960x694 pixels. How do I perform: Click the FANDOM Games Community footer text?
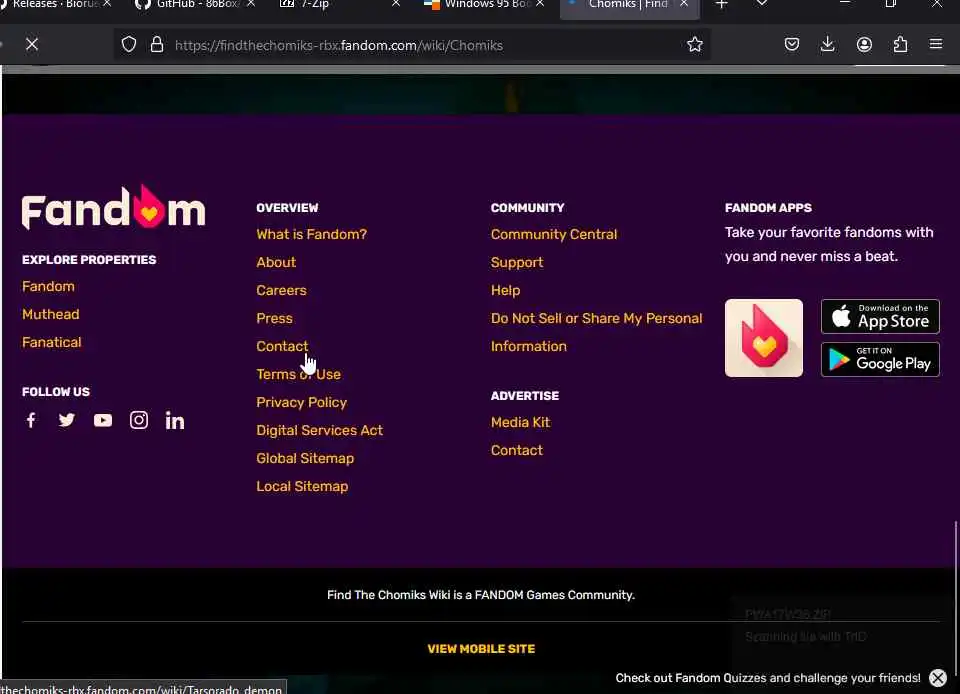point(481,595)
